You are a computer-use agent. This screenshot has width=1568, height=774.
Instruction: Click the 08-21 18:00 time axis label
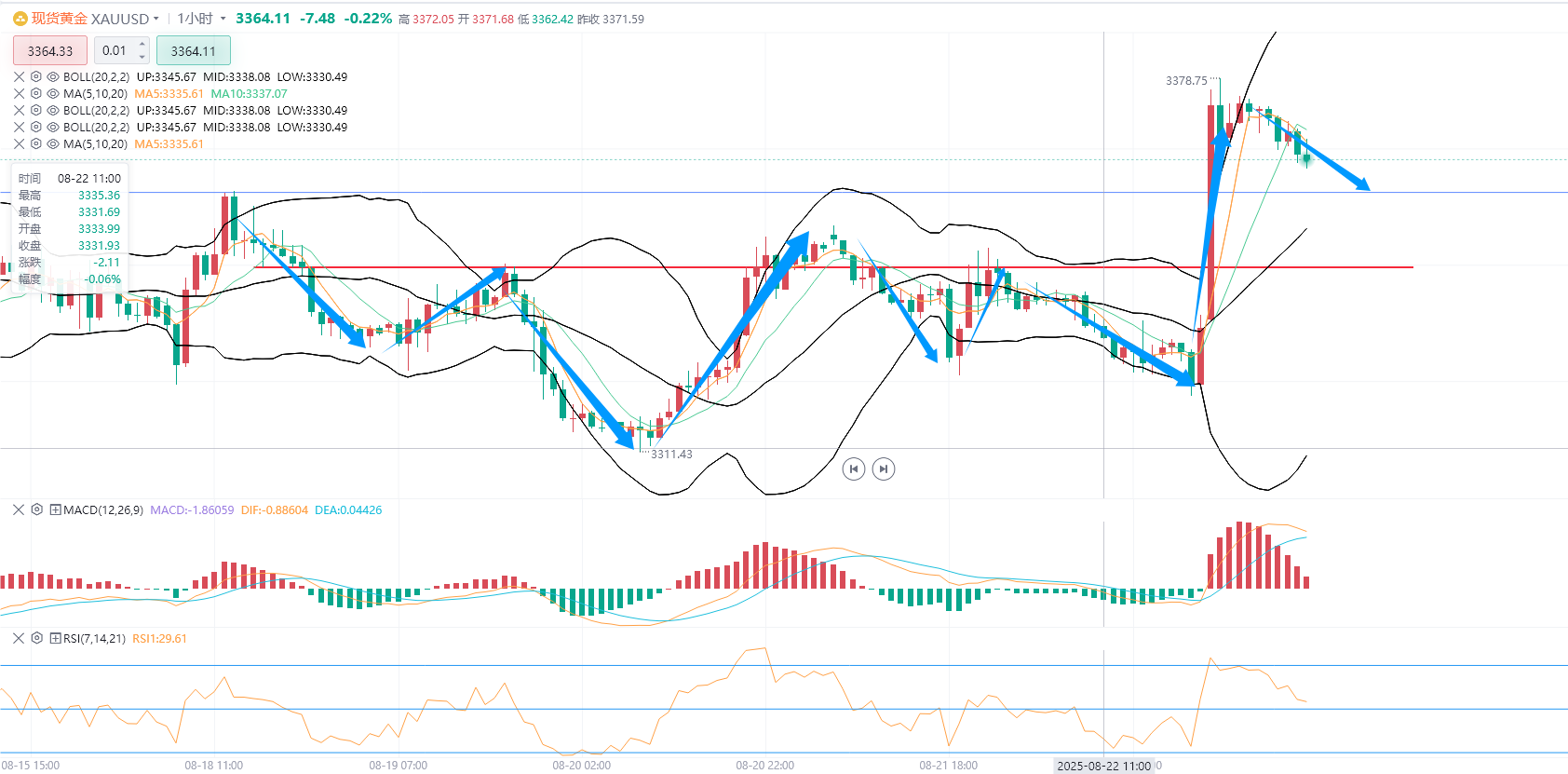pyautogui.click(x=949, y=766)
